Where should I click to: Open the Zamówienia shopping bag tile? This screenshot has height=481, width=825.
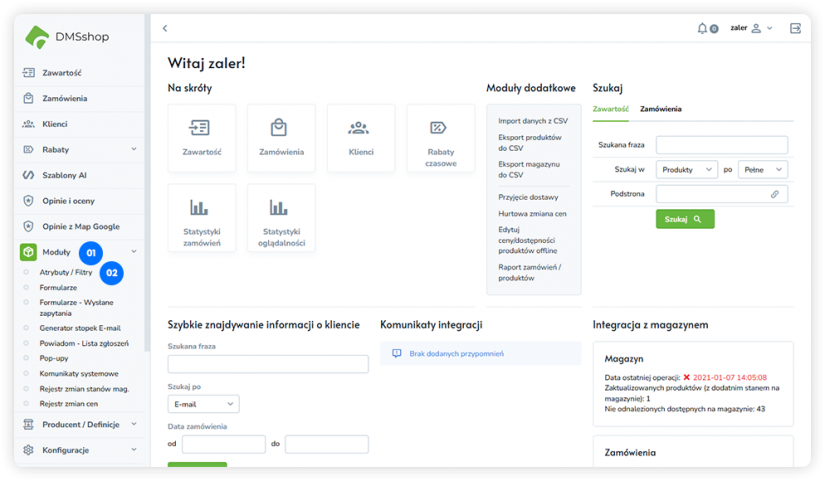[x=281, y=138]
